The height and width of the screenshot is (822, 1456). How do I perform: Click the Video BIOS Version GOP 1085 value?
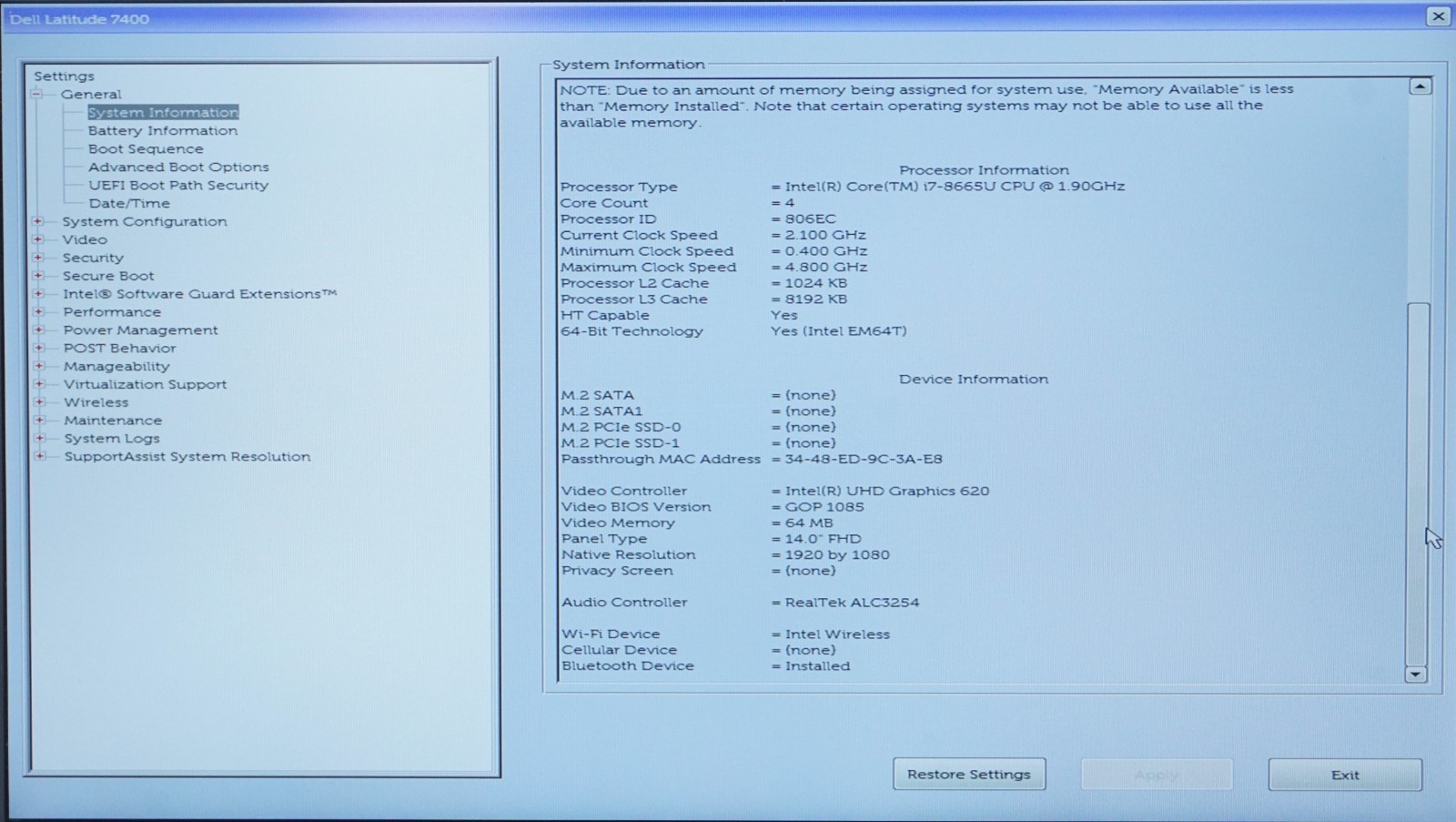point(824,506)
